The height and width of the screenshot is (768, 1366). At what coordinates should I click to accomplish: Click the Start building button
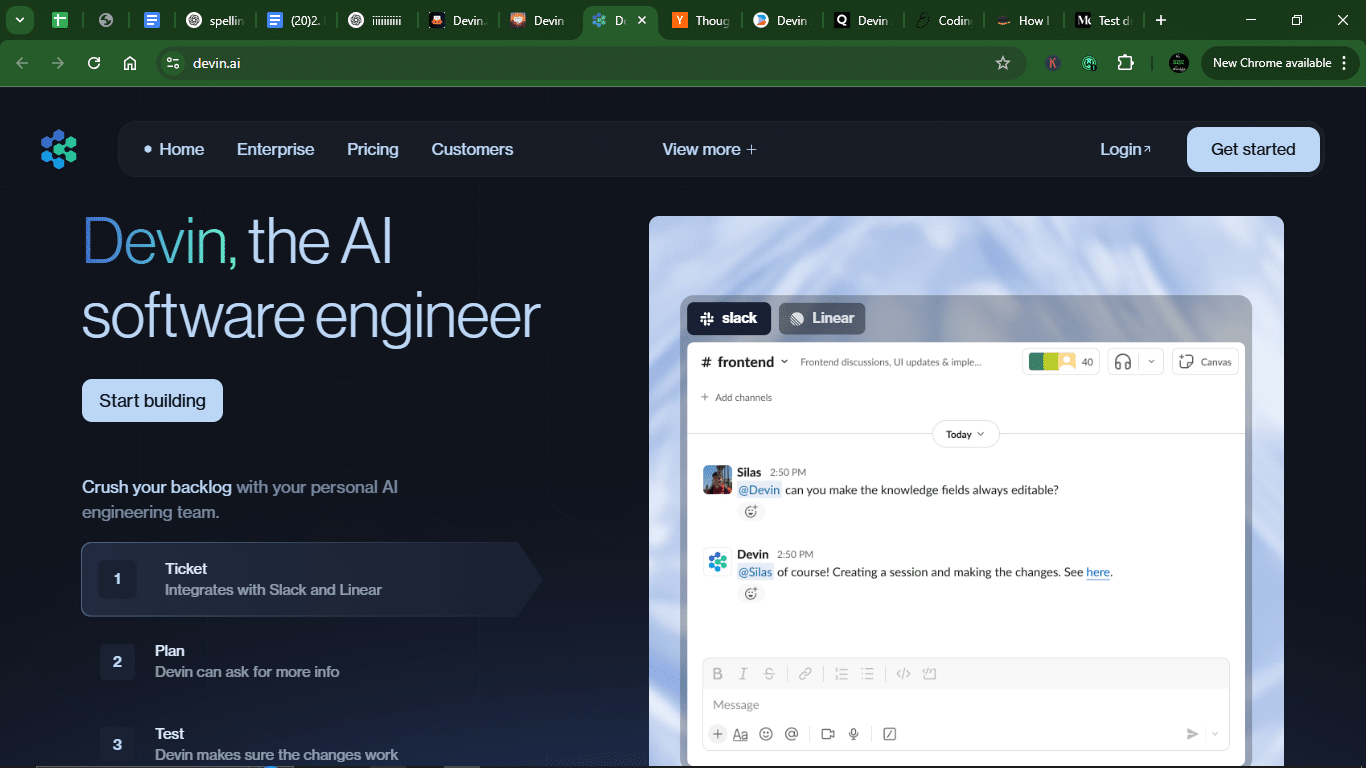(x=152, y=400)
